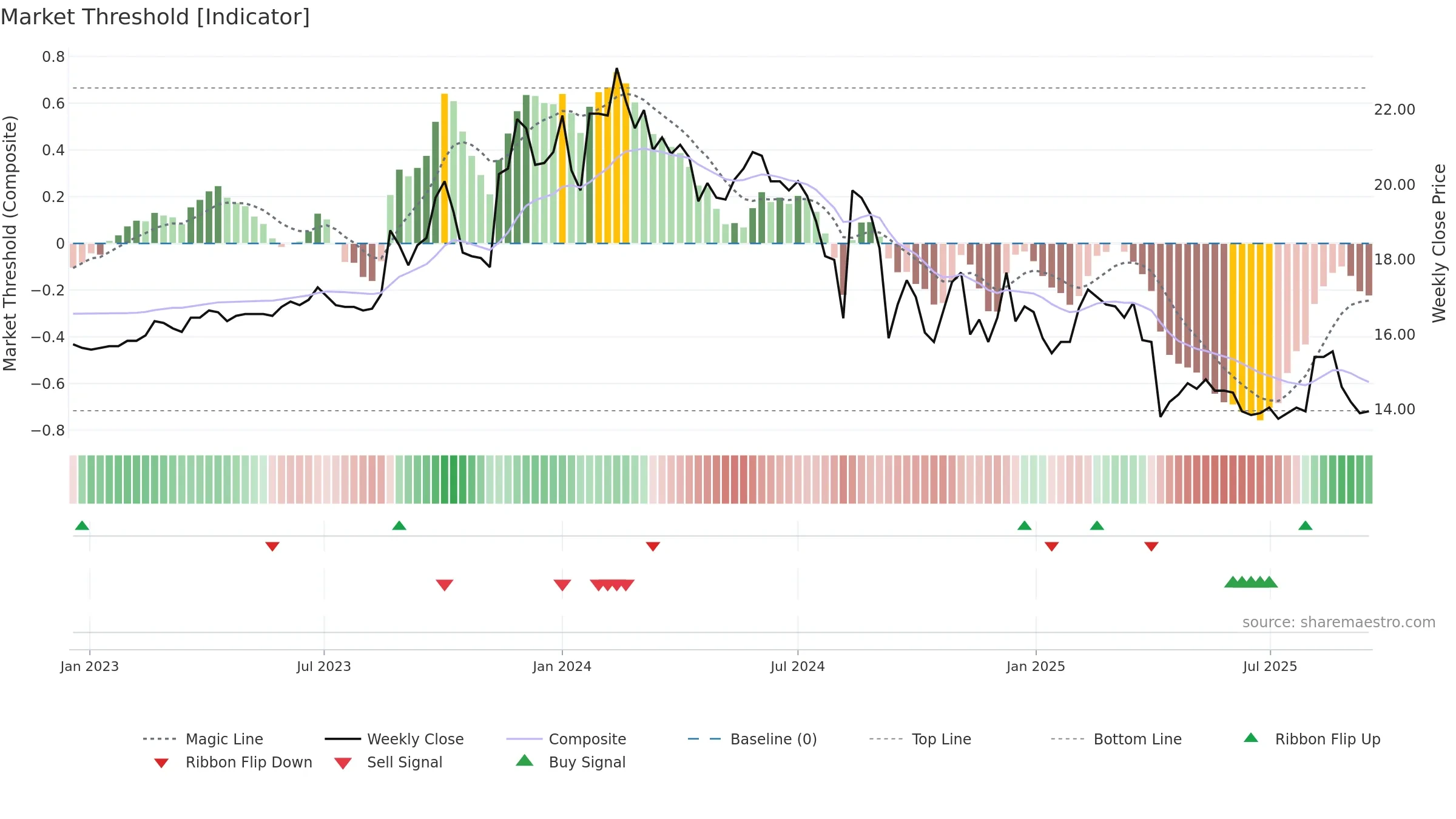The width and height of the screenshot is (1456, 819).
Task: Click the Jul 2025 x-axis label
Action: click(1270, 666)
